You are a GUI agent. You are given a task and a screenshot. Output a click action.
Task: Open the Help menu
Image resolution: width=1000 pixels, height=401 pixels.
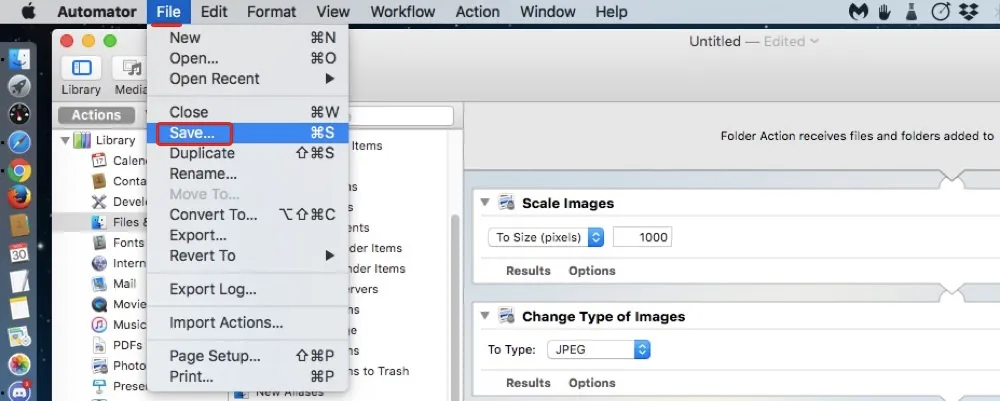(x=611, y=11)
